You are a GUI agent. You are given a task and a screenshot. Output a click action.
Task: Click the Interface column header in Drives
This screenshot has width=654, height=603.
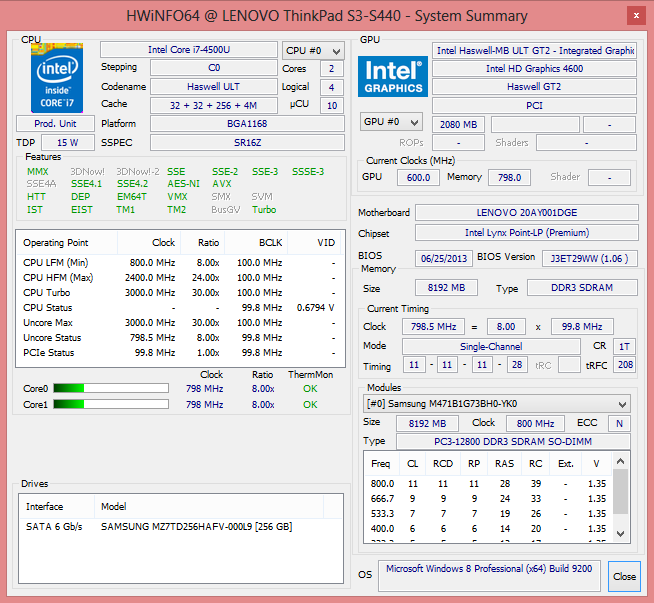click(x=56, y=507)
